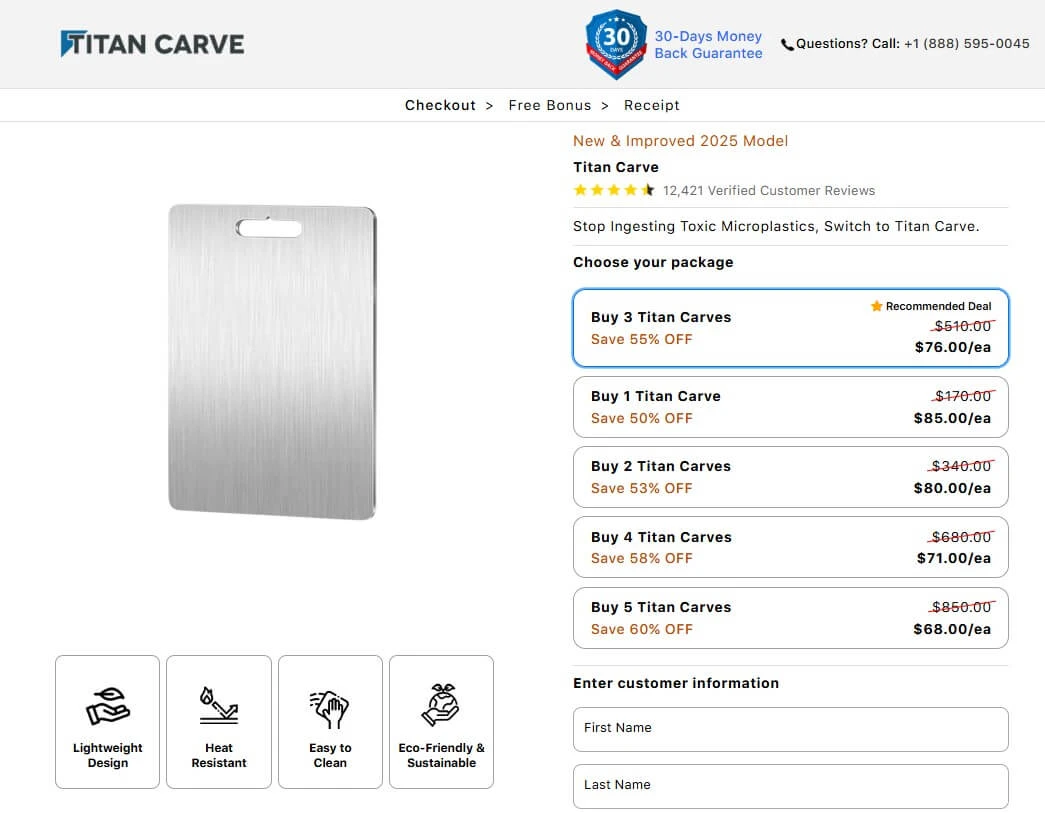Select the Buy 1 Titan Carve package
The width and height of the screenshot is (1045, 813).
click(790, 406)
